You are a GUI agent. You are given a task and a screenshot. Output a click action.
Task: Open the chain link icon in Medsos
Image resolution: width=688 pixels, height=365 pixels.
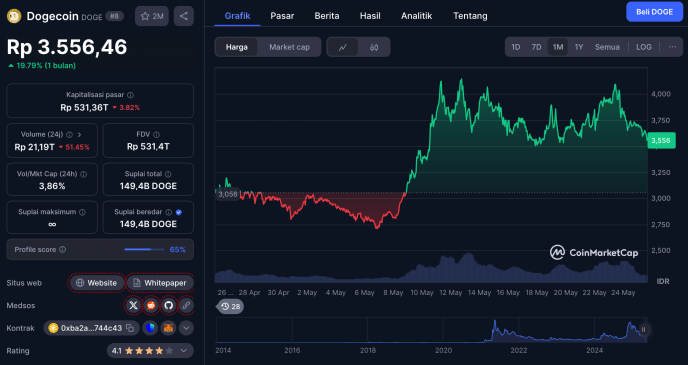(x=186, y=305)
